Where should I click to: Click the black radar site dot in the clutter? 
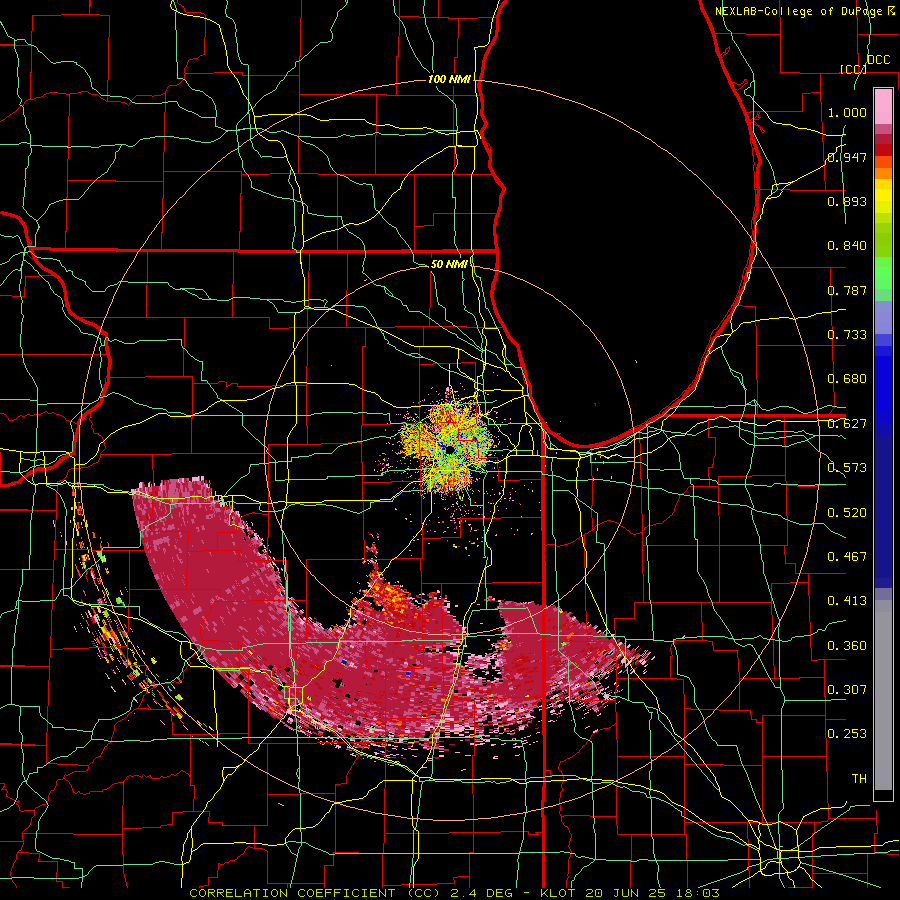tap(451, 451)
